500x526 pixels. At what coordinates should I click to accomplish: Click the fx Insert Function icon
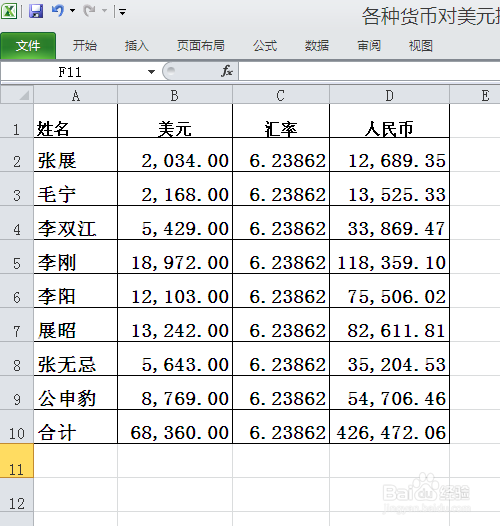pyautogui.click(x=227, y=71)
